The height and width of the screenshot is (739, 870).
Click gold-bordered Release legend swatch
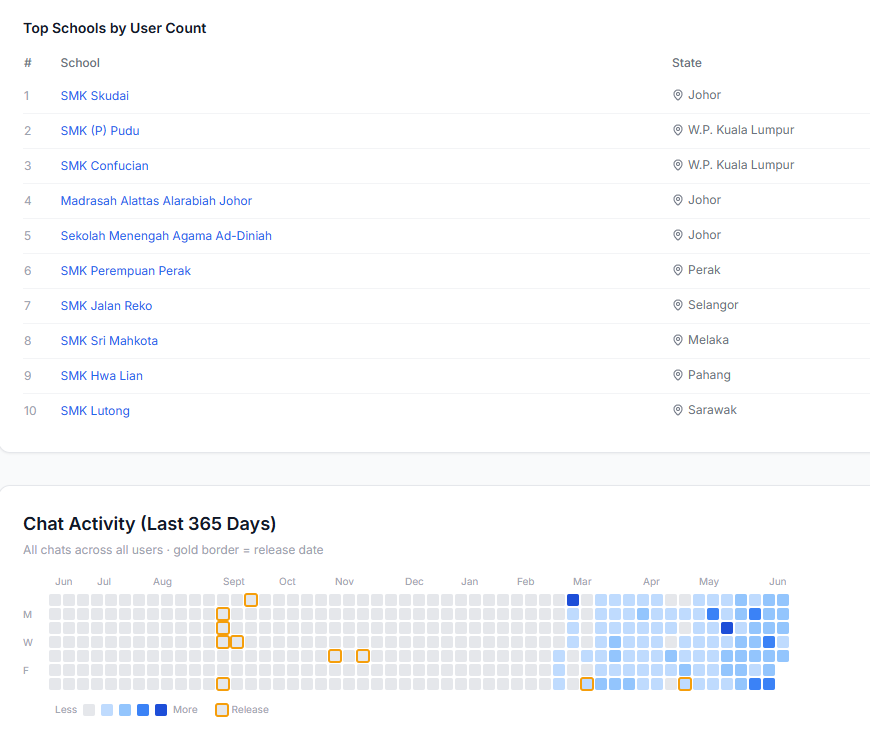[222, 710]
